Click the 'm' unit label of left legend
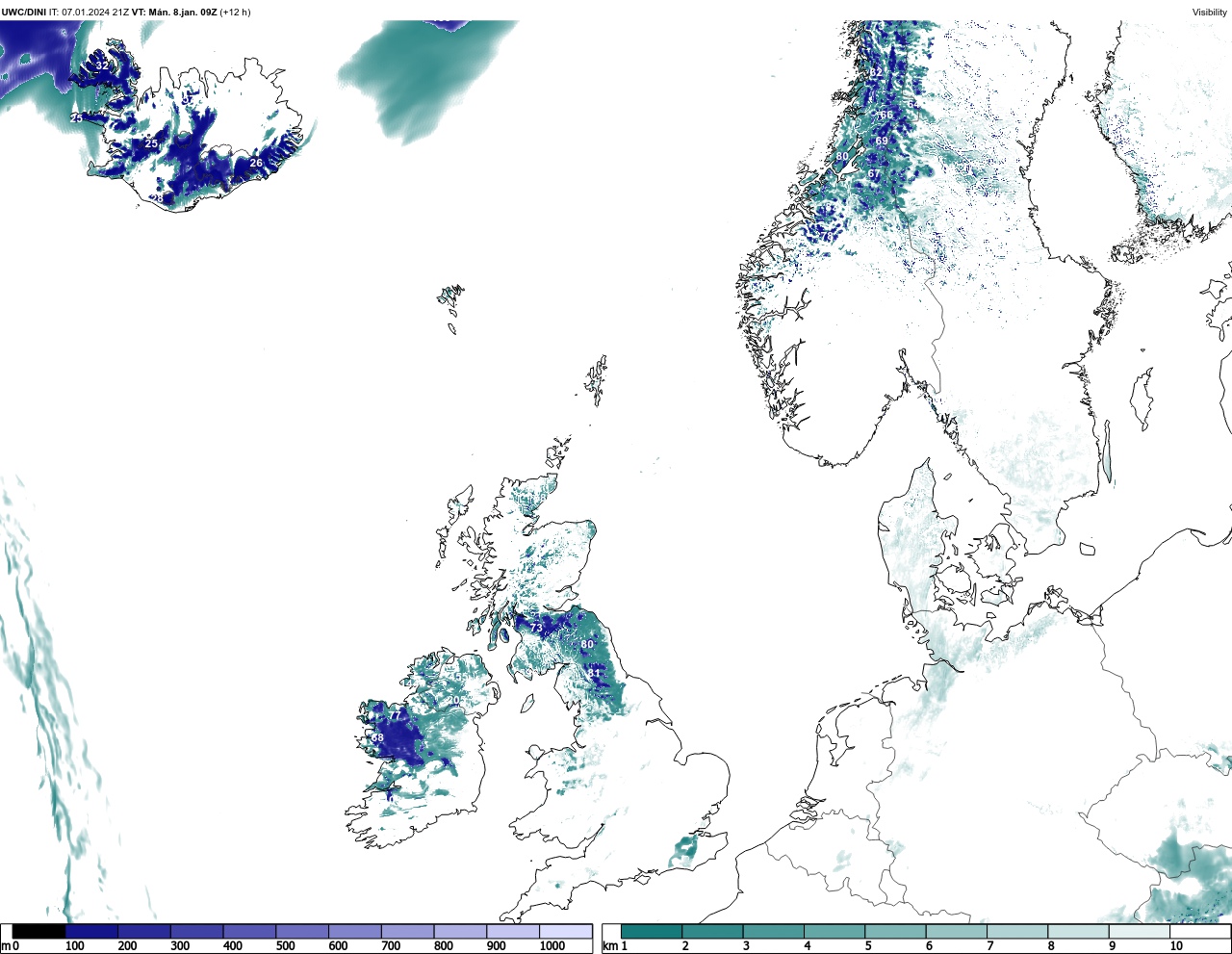This screenshot has width=1232, height=954. tap(6, 947)
